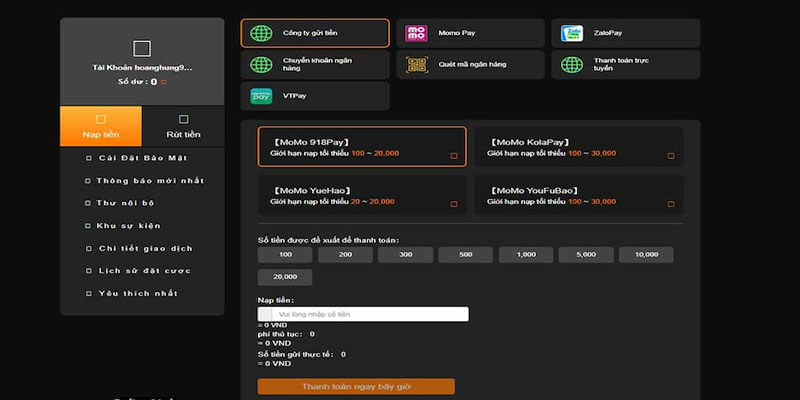Open Lịch sử đặt cược menu item
The image size is (800, 400).
click(x=143, y=271)
